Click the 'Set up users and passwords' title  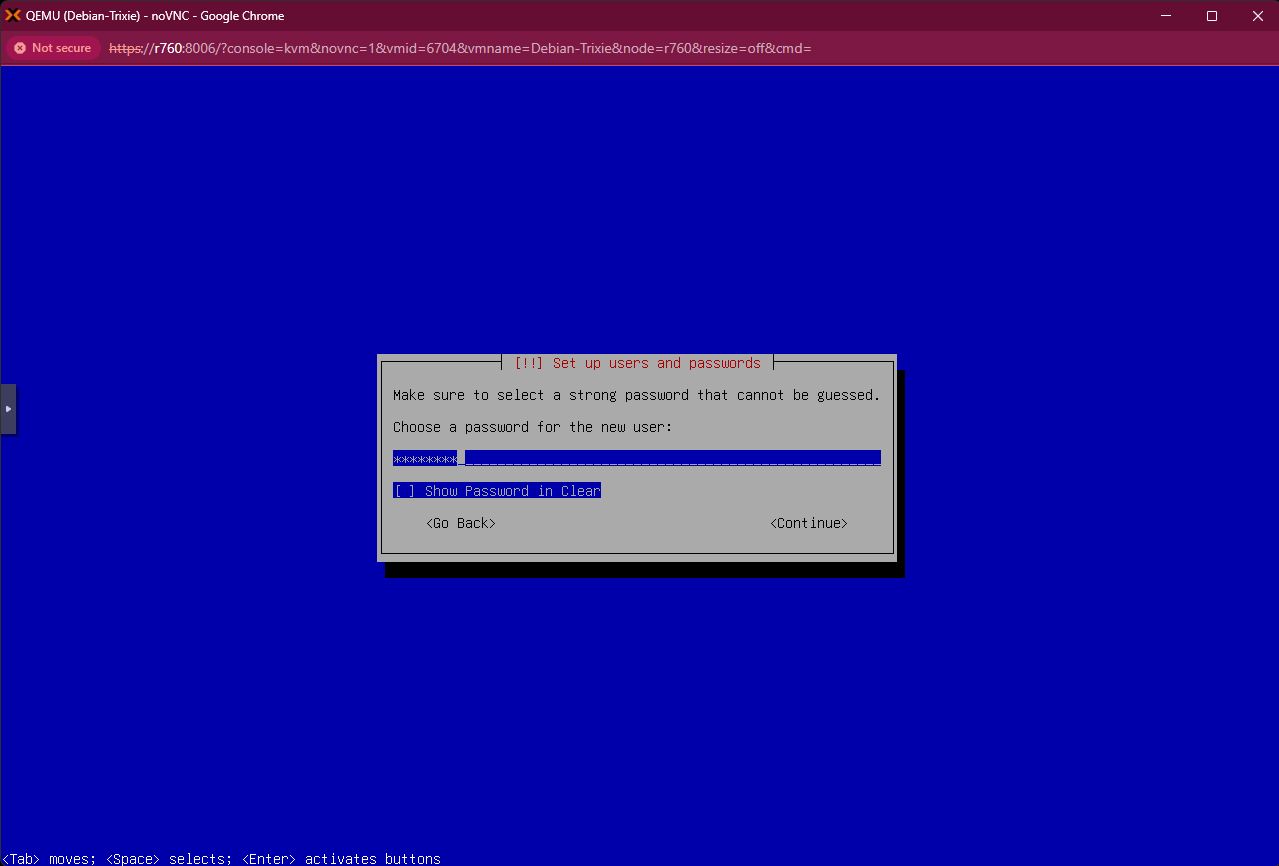tap(656, 363)
